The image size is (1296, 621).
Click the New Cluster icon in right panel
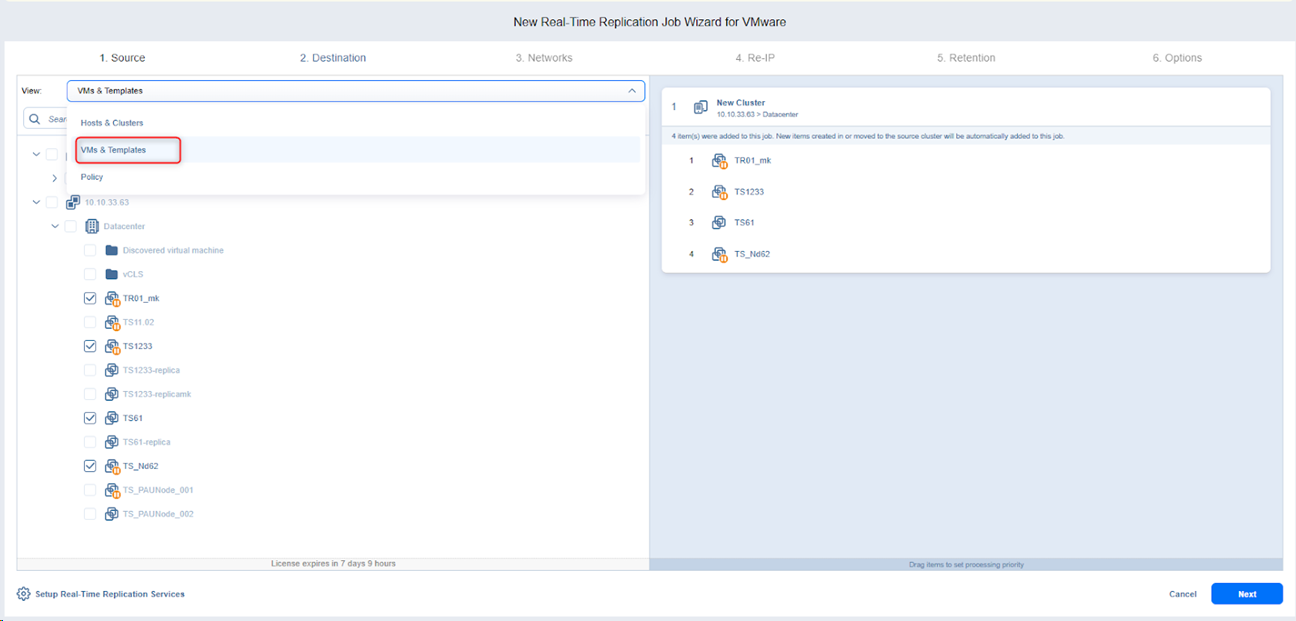coord(701,107)
